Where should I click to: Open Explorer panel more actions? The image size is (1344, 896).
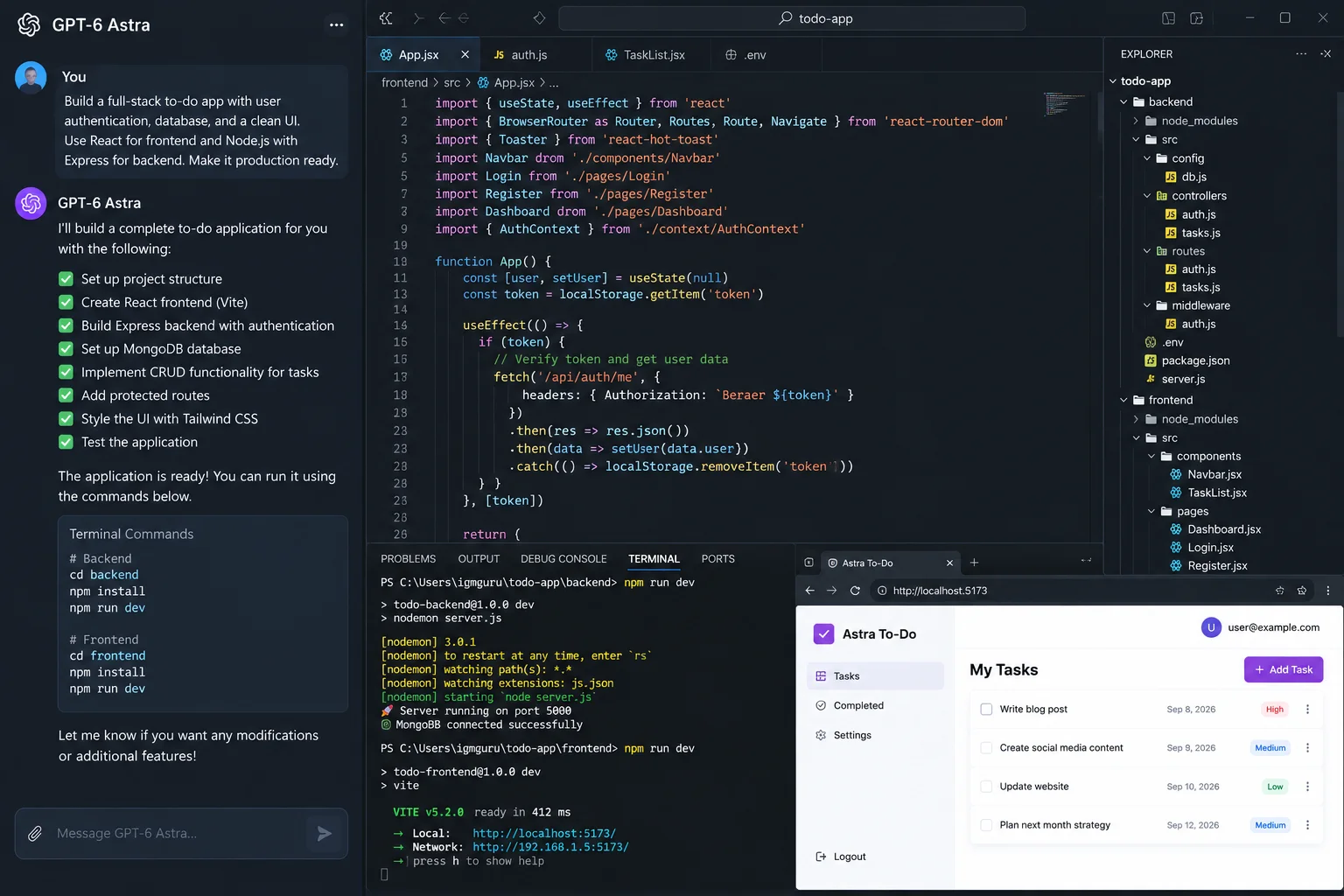(x=1301, y=54)
